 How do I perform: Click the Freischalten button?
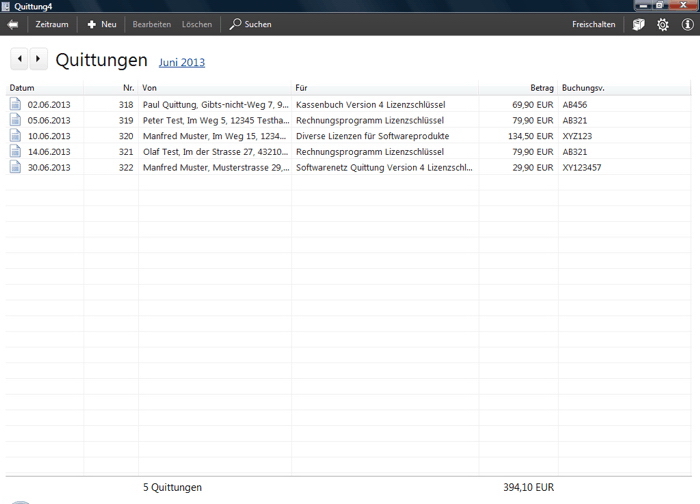[x=593, y=24]
